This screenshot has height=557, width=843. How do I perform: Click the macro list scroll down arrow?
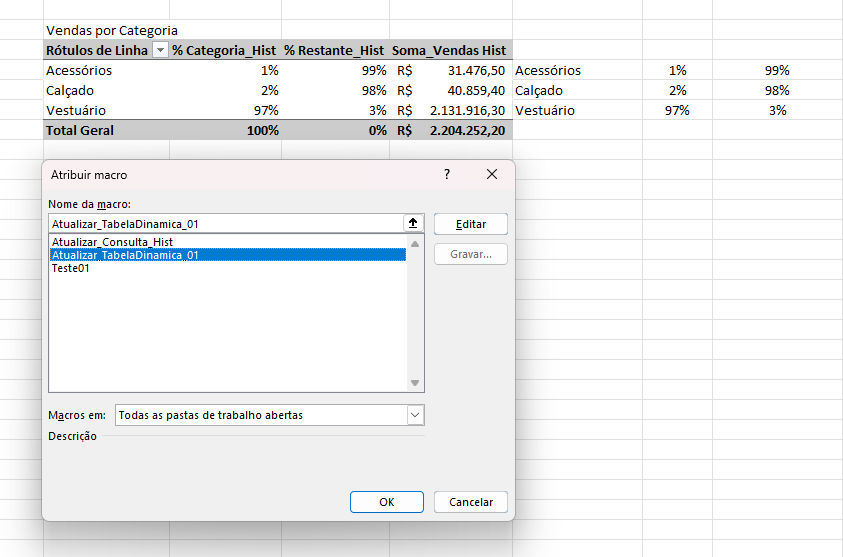[x=415, y=383]
